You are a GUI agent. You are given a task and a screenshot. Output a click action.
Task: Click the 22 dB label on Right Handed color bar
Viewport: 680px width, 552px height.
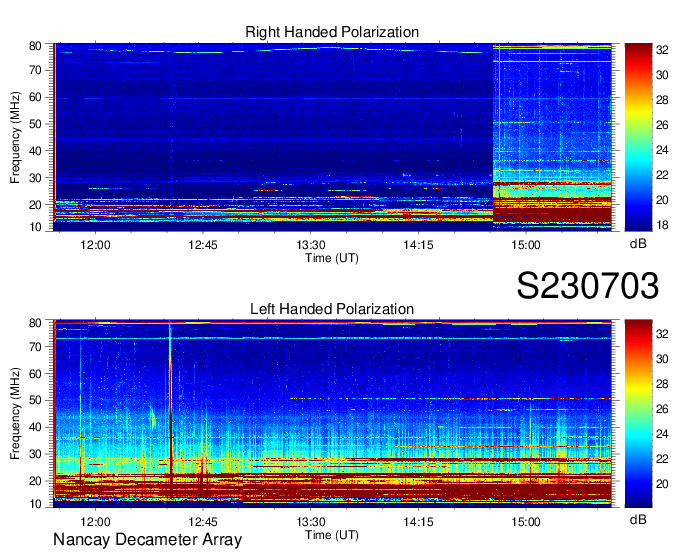coord(662,175)
